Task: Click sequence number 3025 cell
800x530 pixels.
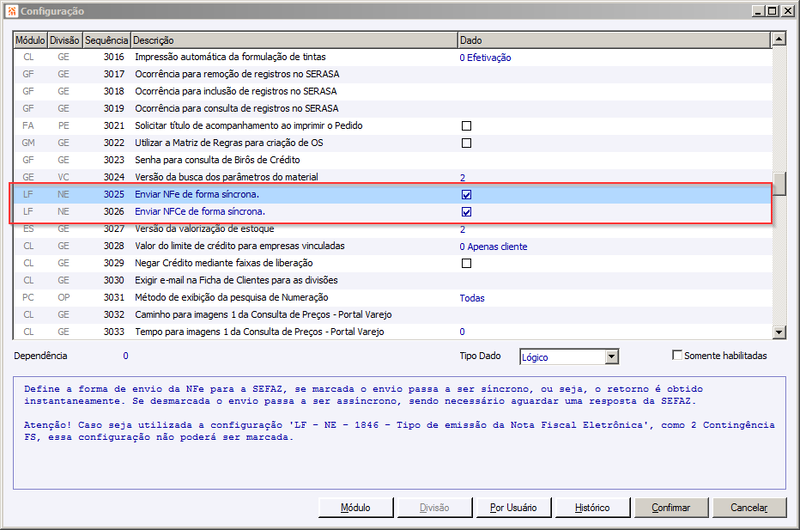Action: 114,194
